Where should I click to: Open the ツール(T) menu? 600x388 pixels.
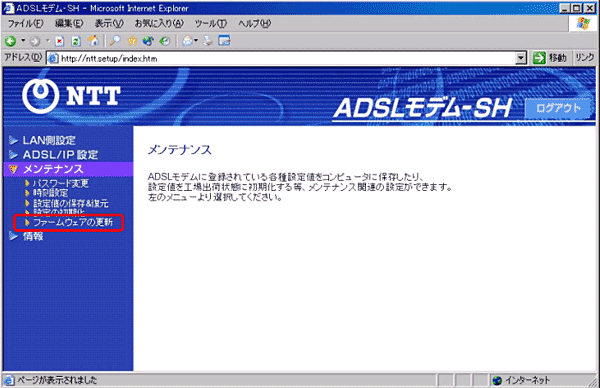click(x=210, y=23)
